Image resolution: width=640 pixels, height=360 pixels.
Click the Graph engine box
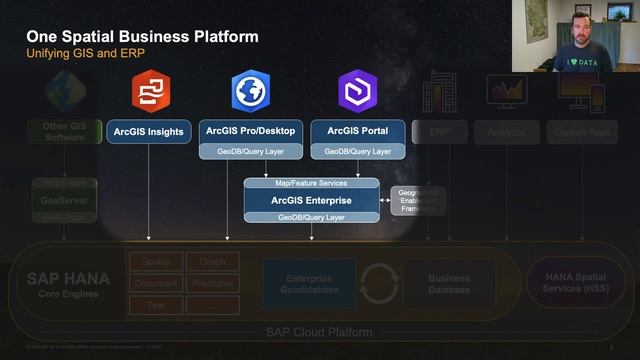(x=213, y=262)
